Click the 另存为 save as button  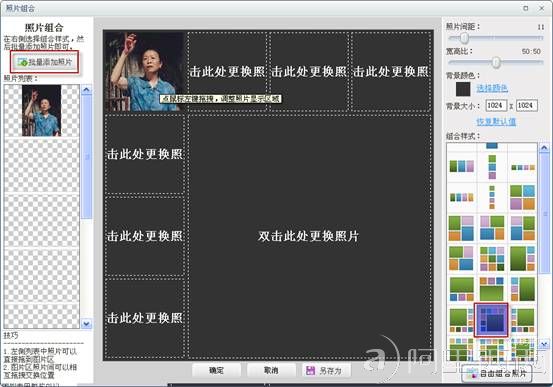[x=326, y=370]
